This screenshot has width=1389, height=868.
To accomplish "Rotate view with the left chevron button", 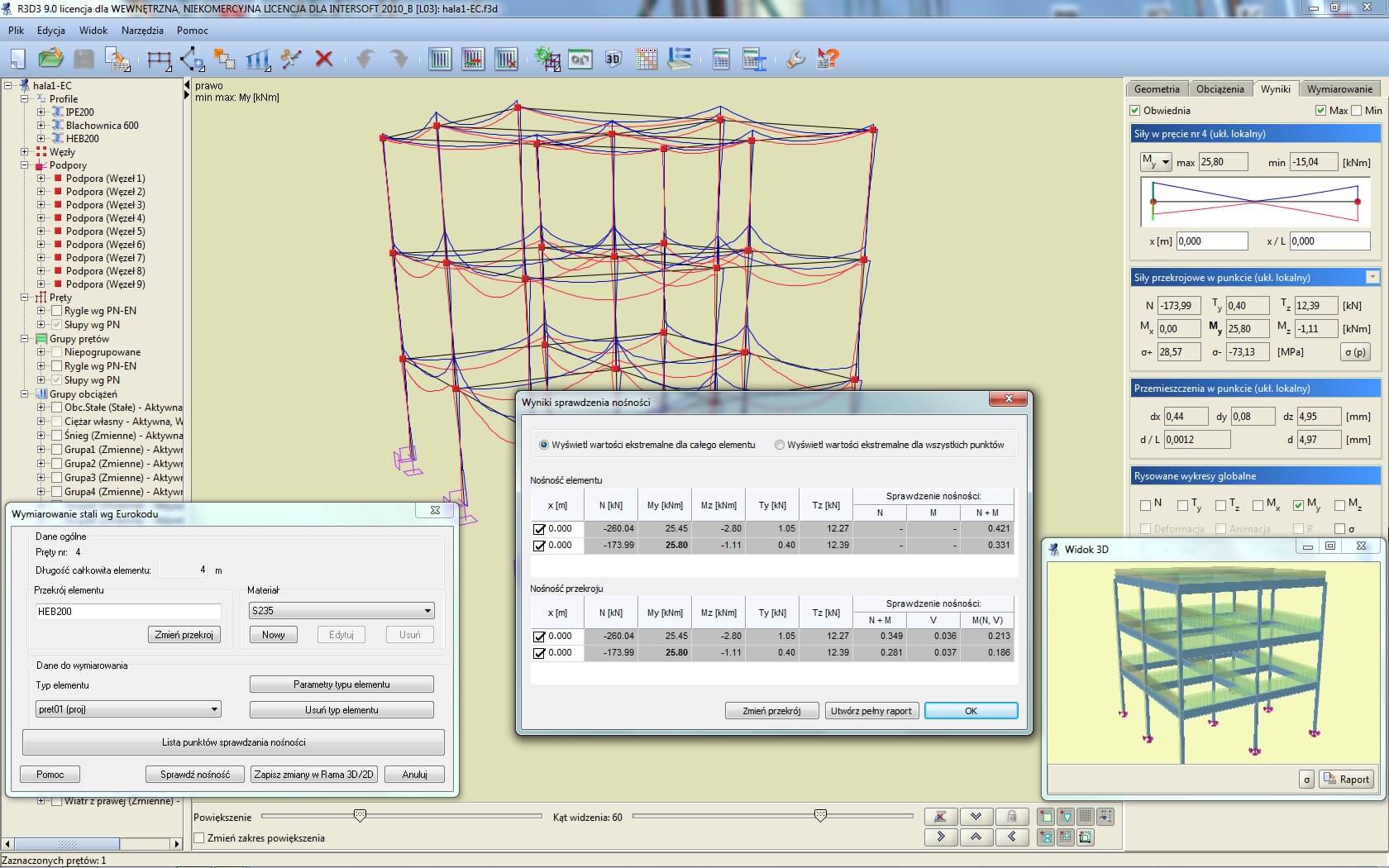I will click(x=1012, y=837).
